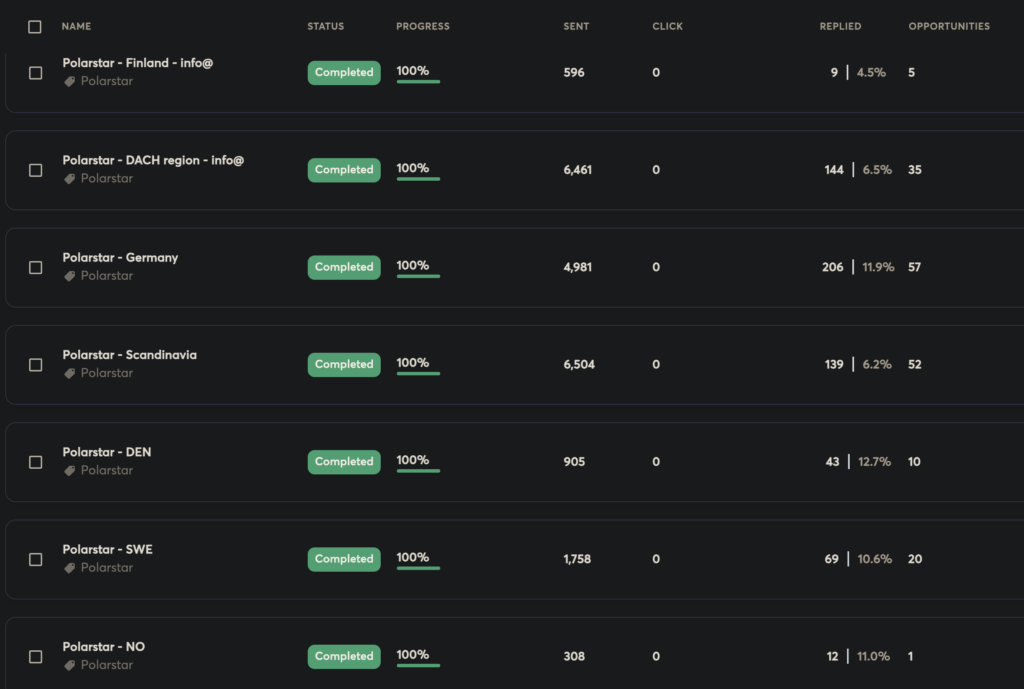Image resolution: width=1024 pixels, height=689 pixels.
Task: Toggle the select-all checkbox in the header
Action: [35, 27]
